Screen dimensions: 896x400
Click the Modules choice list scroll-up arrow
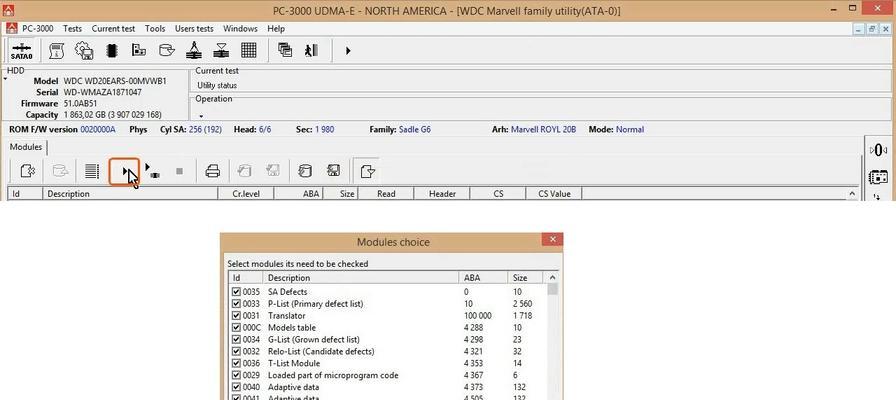(x=552, y=278)
